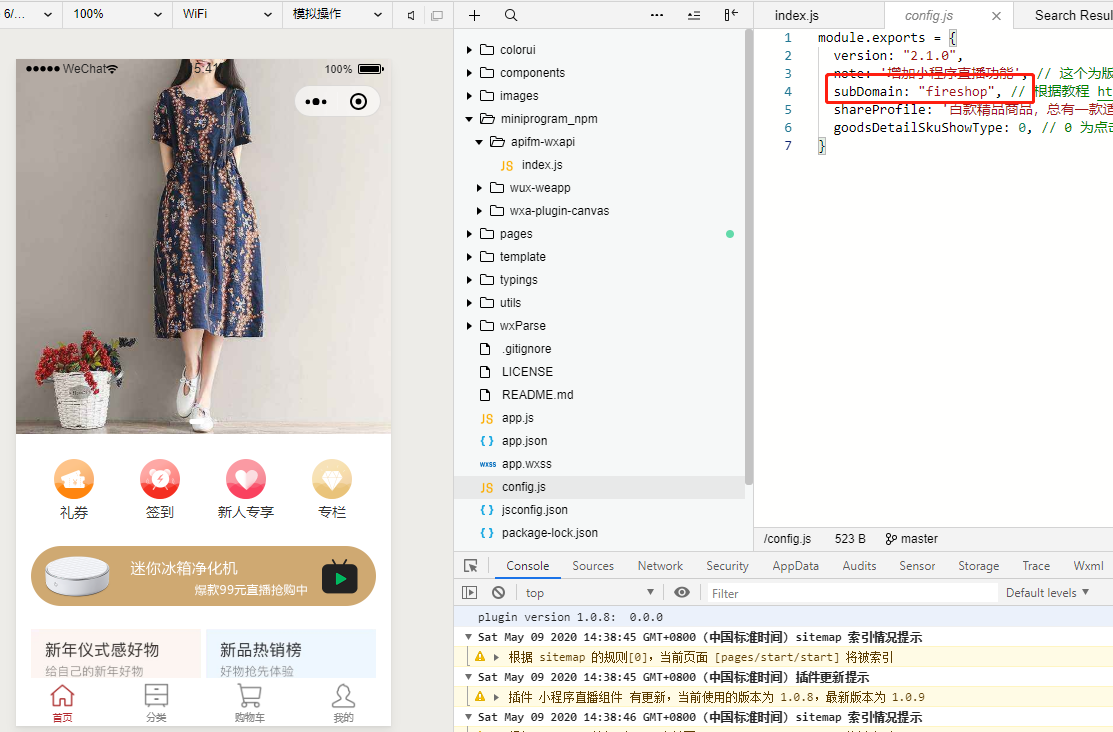Open the git branch master indicator

[x=911, y=539]
